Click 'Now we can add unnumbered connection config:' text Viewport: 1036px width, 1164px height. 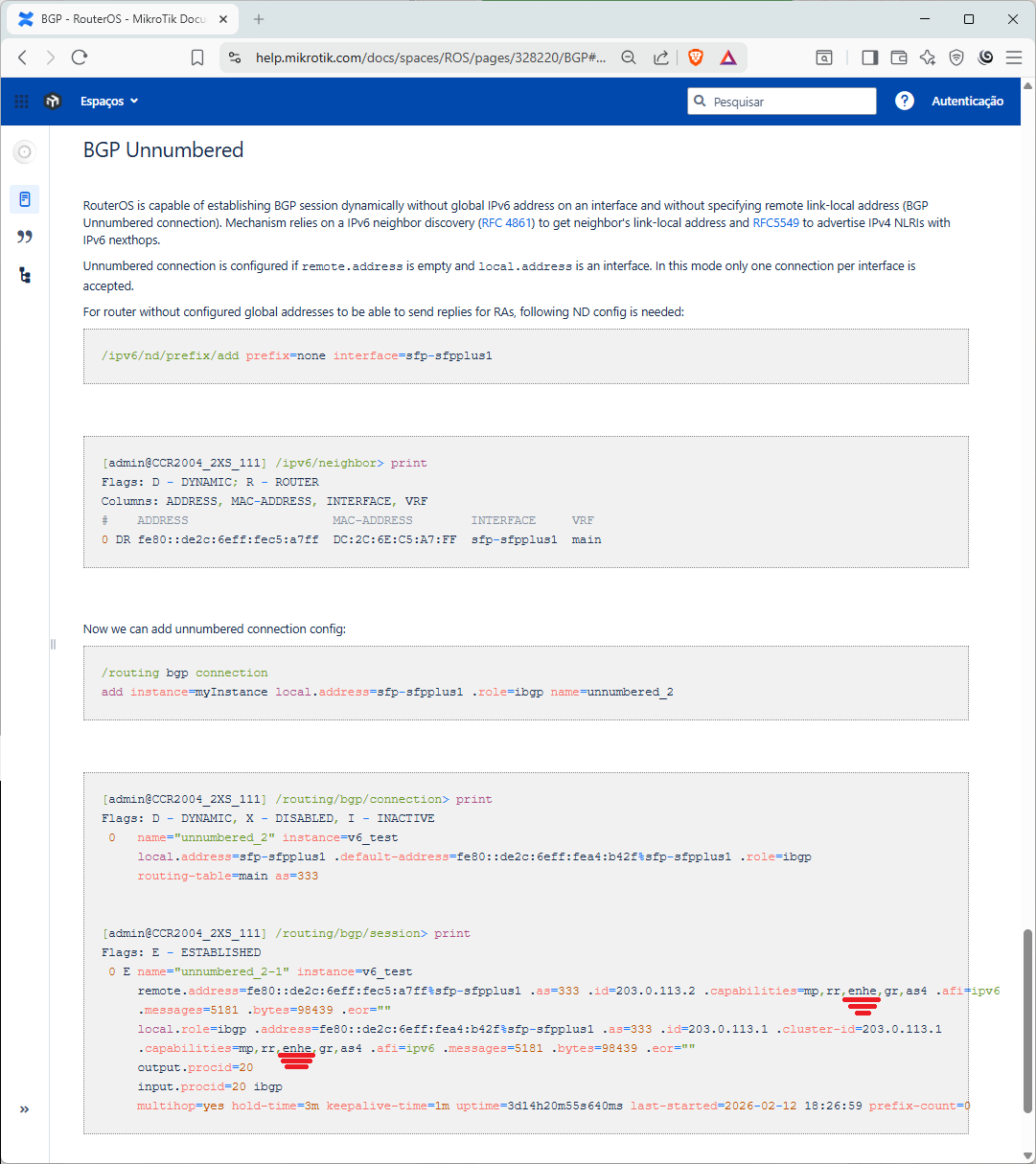point(215,629)
